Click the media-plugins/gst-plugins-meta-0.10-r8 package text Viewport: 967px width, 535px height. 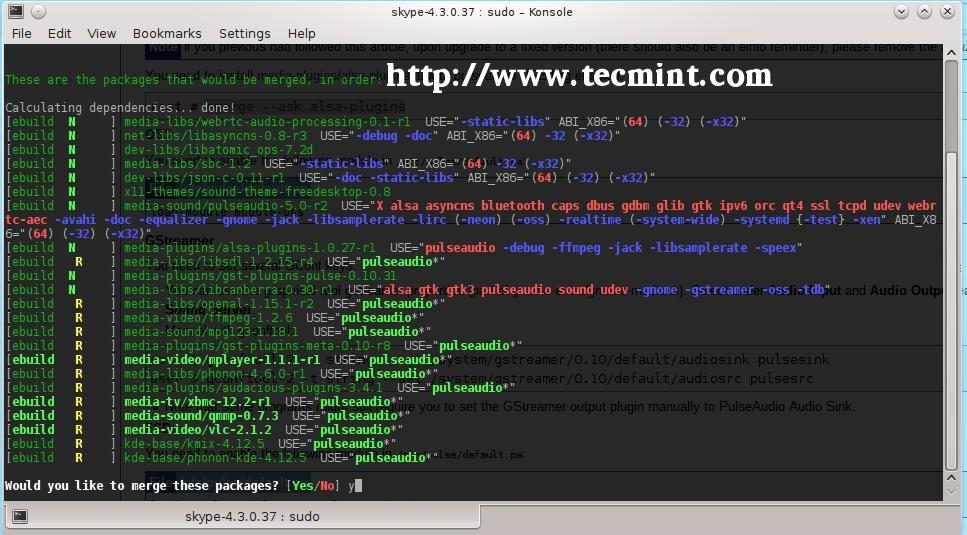click(x=257, y=346)
